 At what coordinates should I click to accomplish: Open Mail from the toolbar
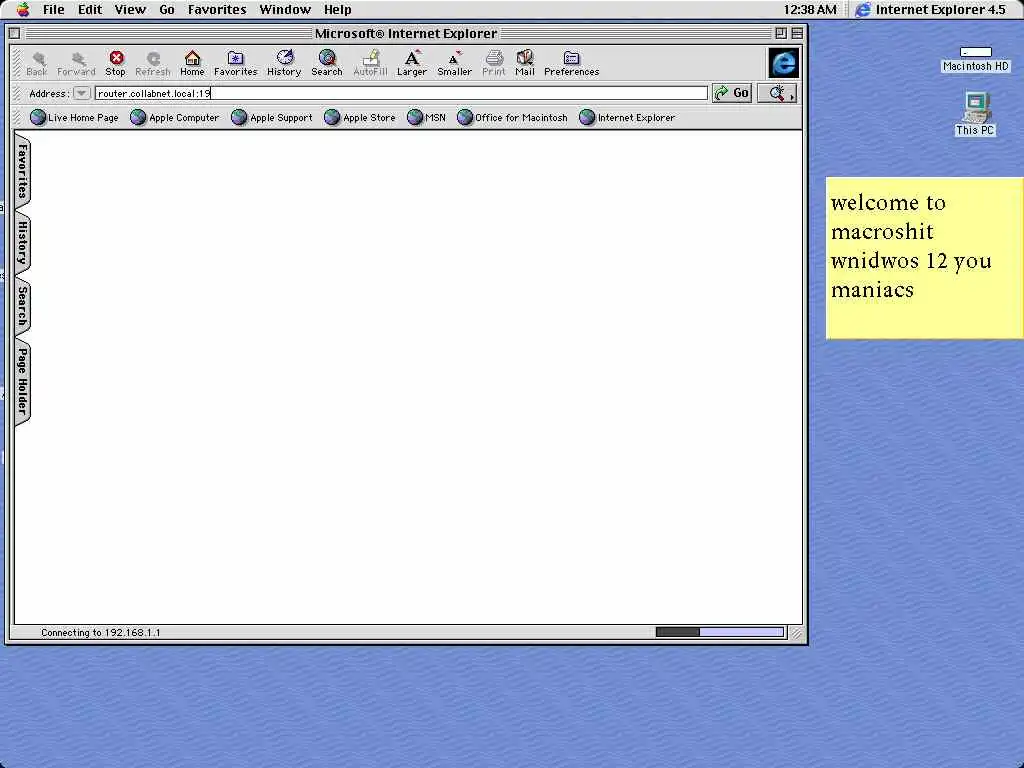click(x=524, y=63)
